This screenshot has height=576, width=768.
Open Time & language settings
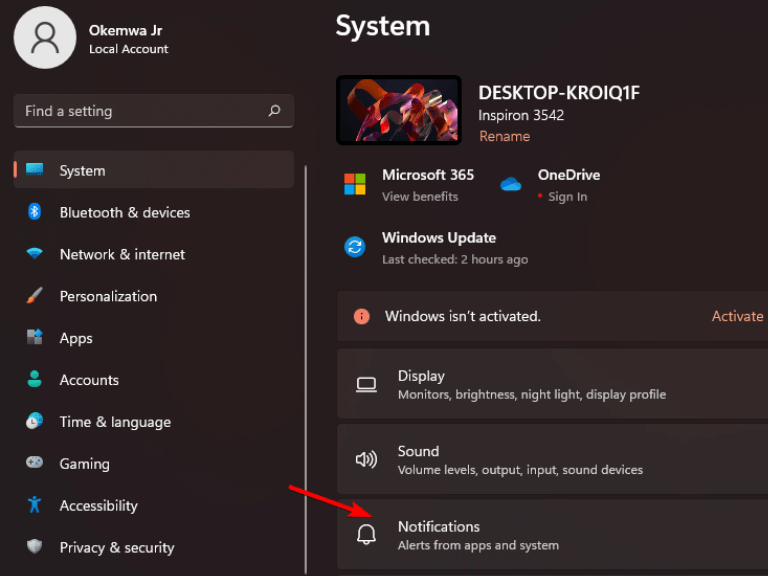pos(154,422)
